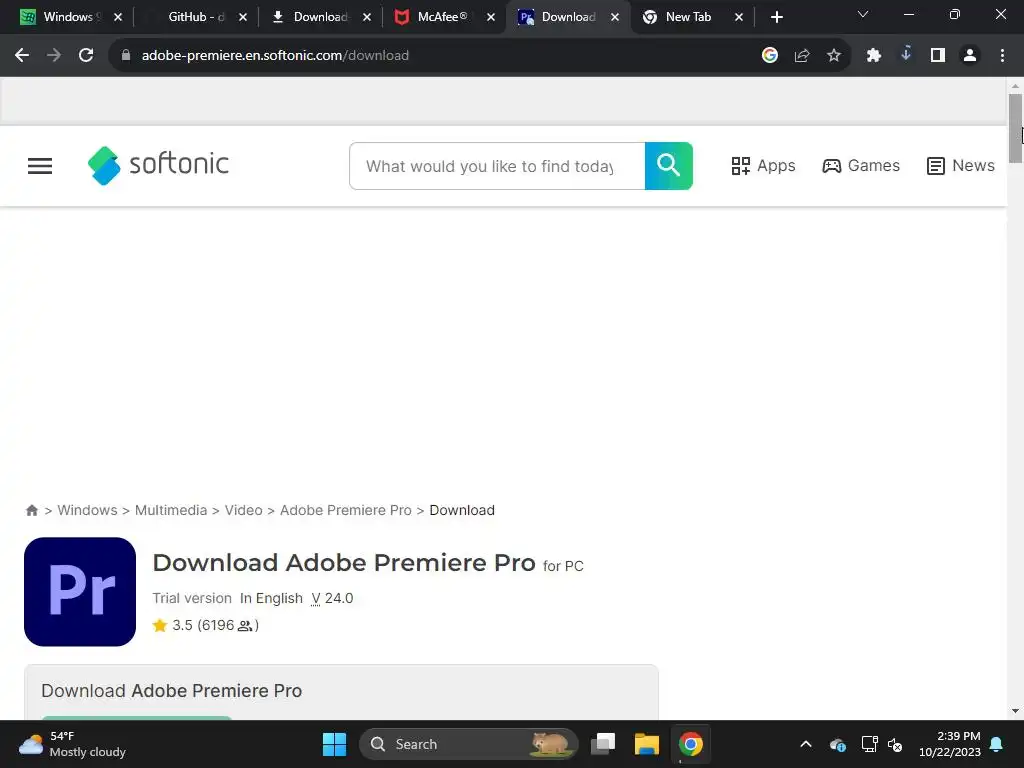This screenshot has width=1024, height=768.
Task: Click the scrollbar down arrow
Action: point(1015,711)
